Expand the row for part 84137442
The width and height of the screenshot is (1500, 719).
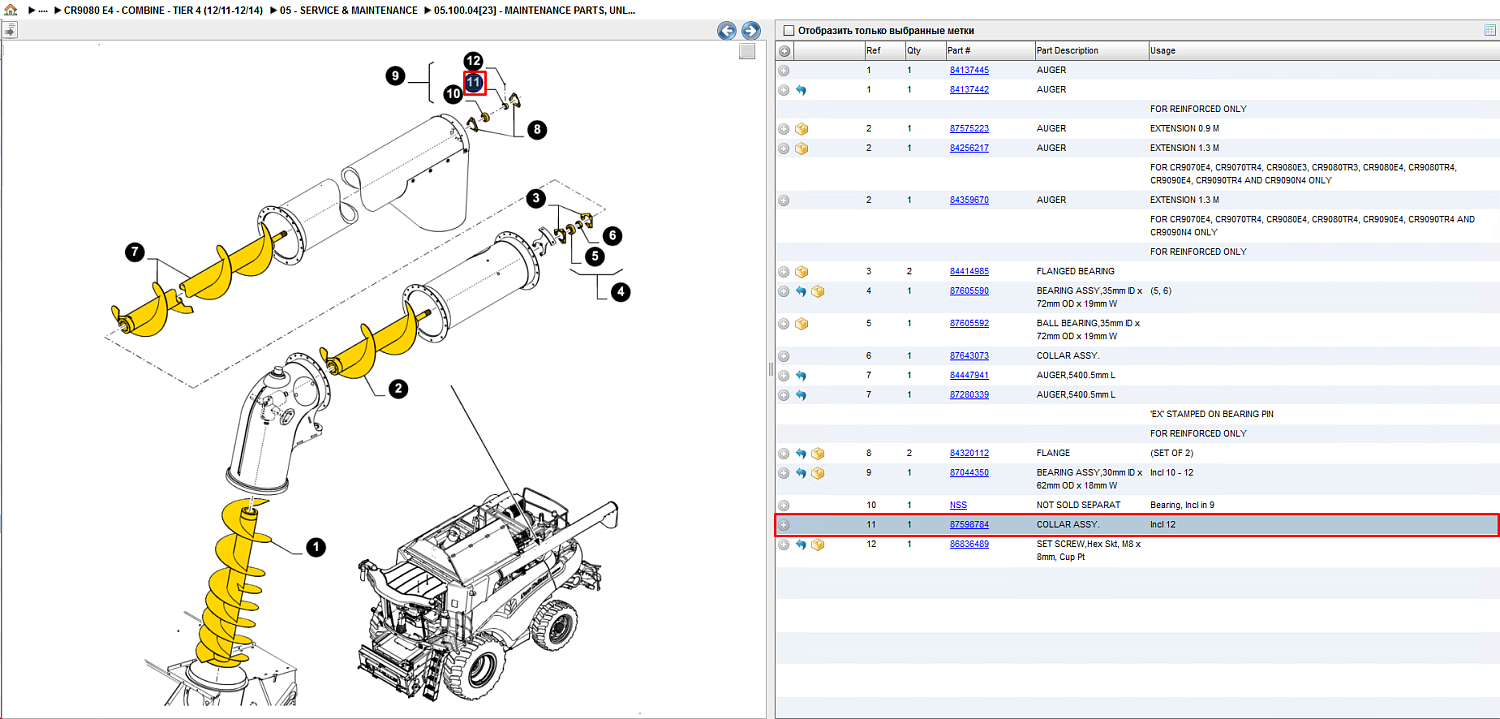point(784,90)
